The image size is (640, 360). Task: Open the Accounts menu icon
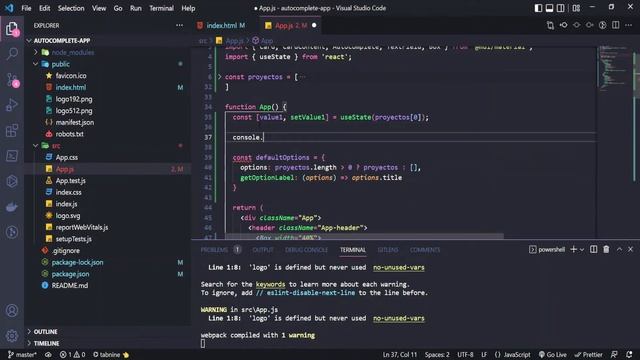pyautogui.click(x=12, y=311)
